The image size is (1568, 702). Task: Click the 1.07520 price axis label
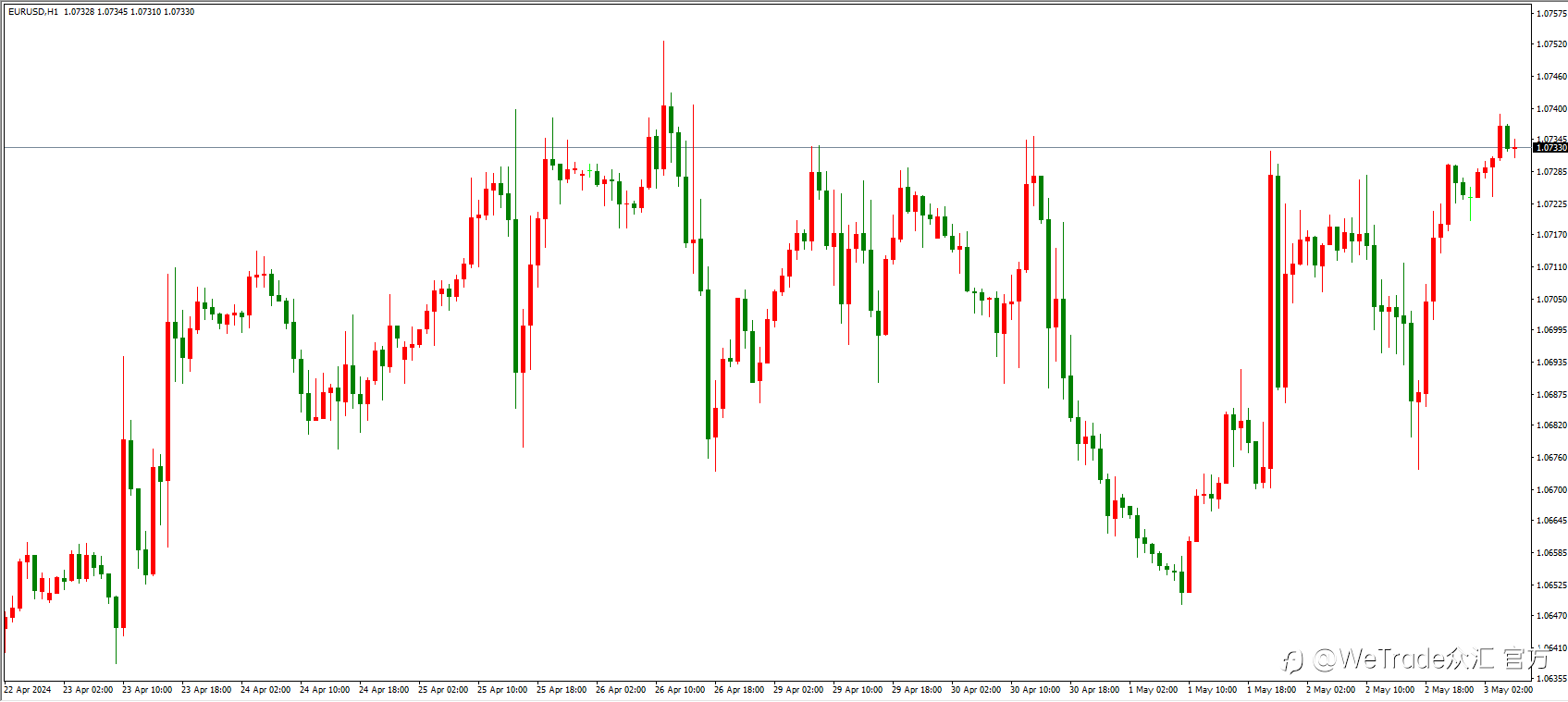click(1551, 44)
